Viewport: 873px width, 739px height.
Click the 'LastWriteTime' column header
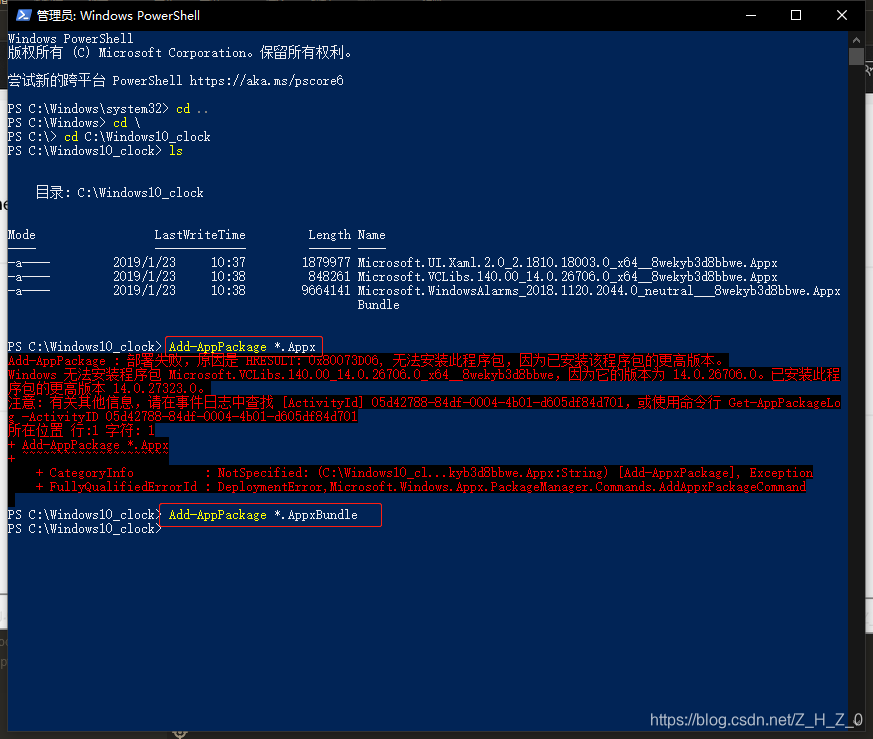click(200, 235)
